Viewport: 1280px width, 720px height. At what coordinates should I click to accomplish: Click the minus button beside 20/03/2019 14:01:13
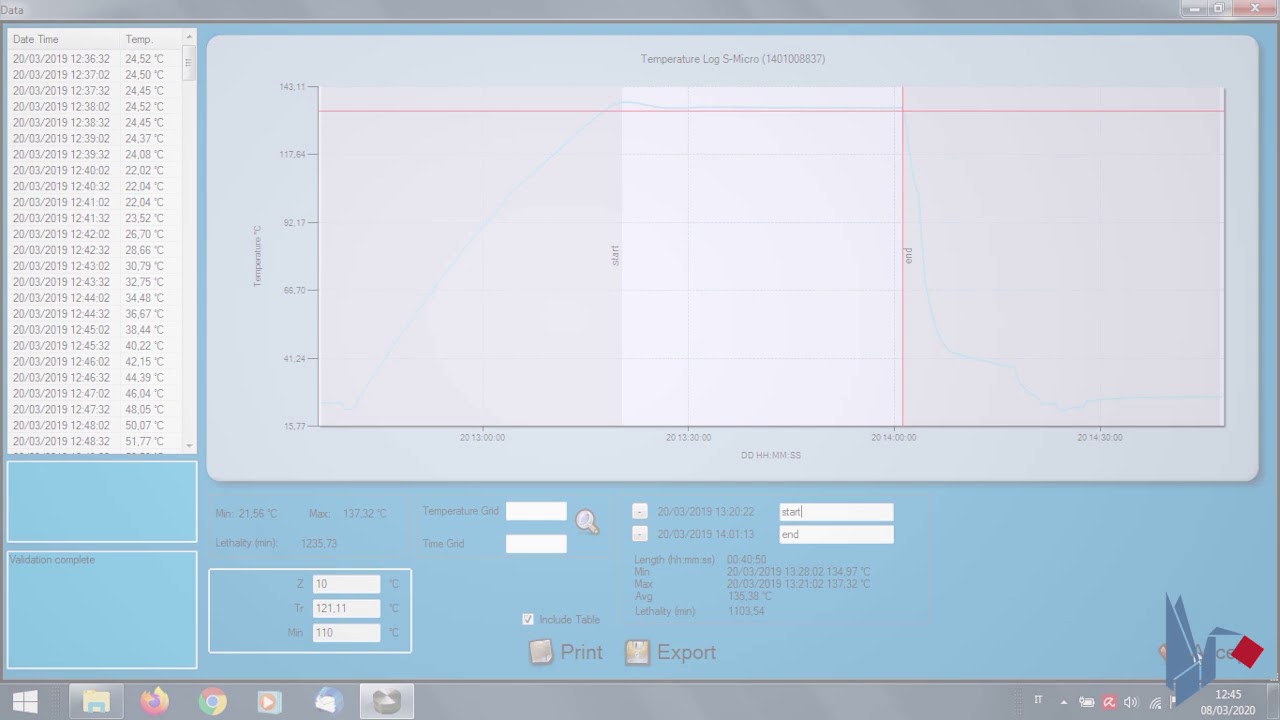pyautogui.click(x=640, y=534)
